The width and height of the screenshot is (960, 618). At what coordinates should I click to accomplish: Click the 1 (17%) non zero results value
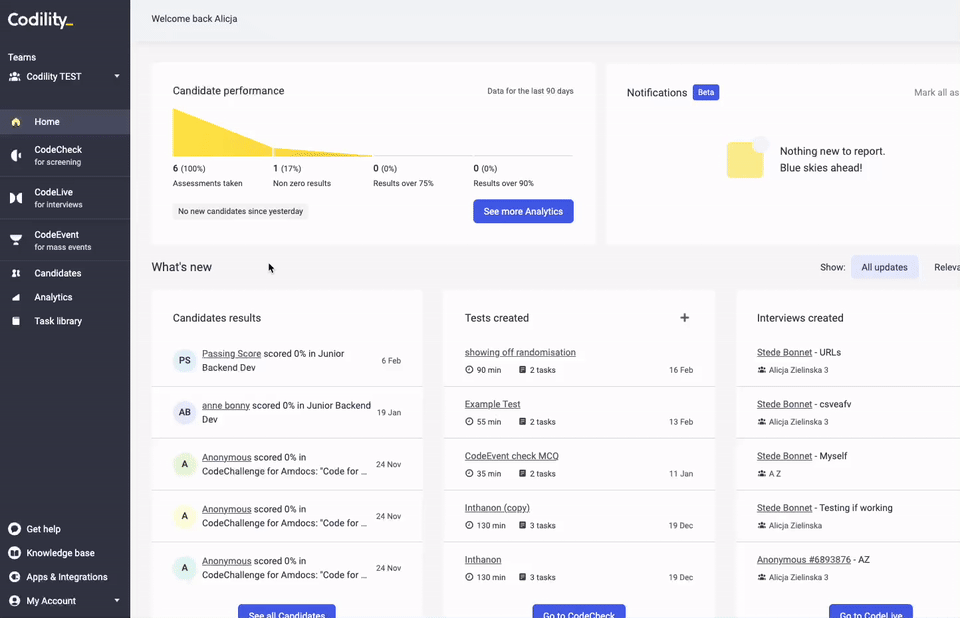(x=287, y=168)
